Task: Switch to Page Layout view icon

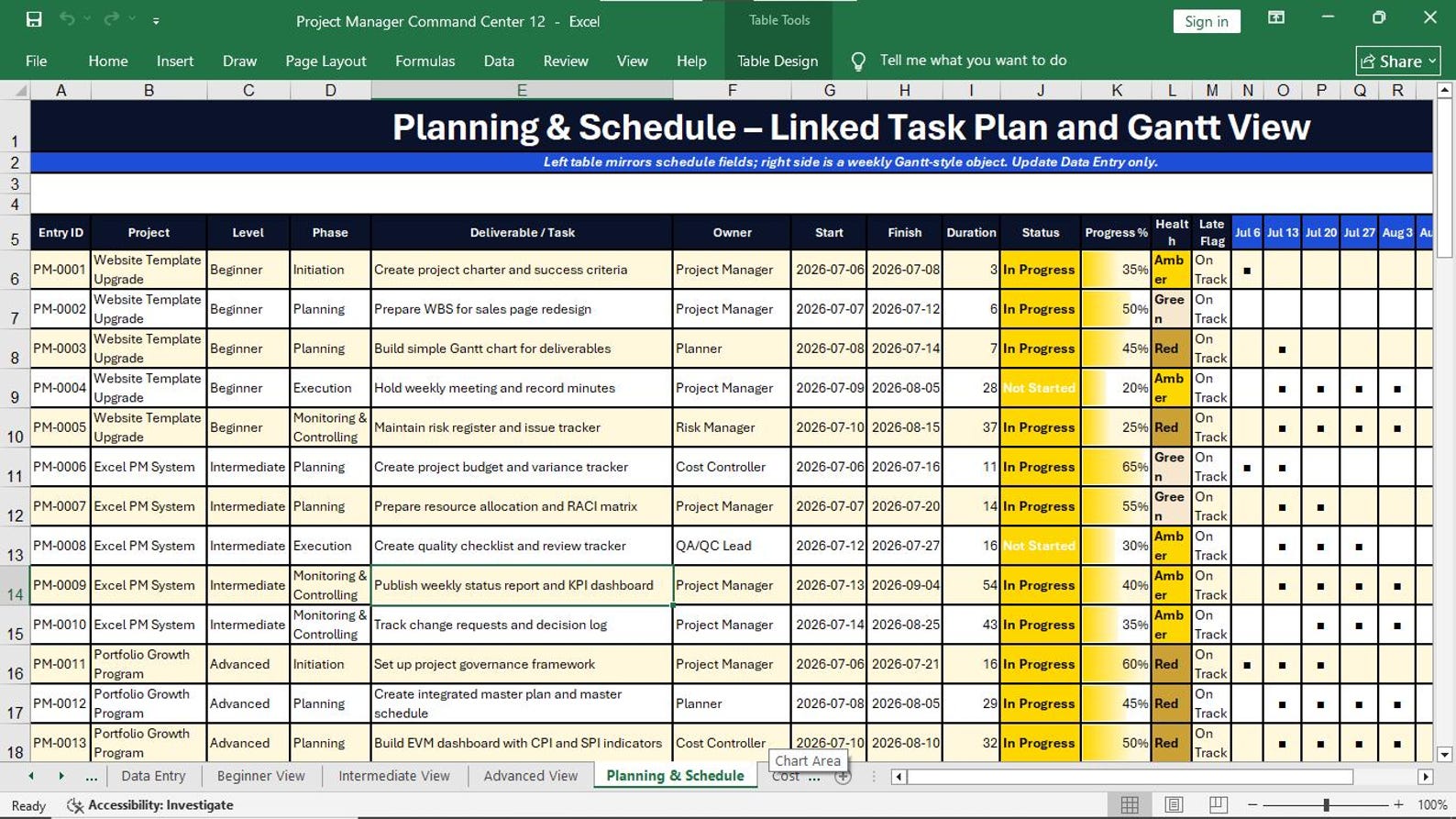Action: (x=1174, y=804)
